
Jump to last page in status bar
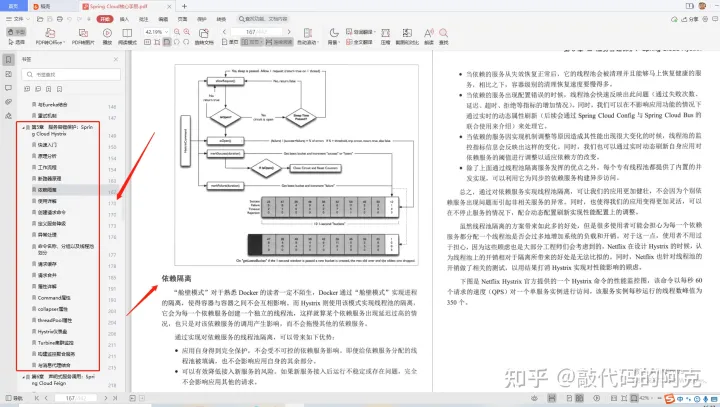(x=115, y=398)
